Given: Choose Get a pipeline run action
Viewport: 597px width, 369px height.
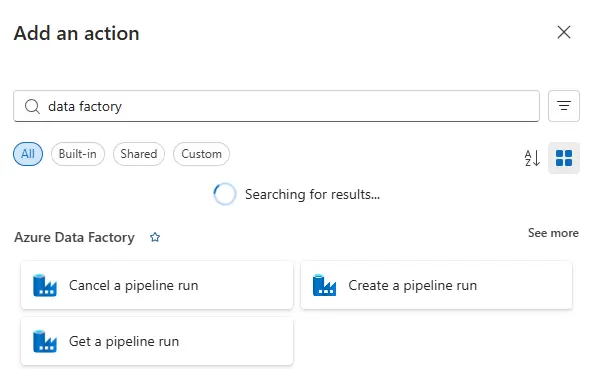Looking at the screenshot, I should [157, 341].
